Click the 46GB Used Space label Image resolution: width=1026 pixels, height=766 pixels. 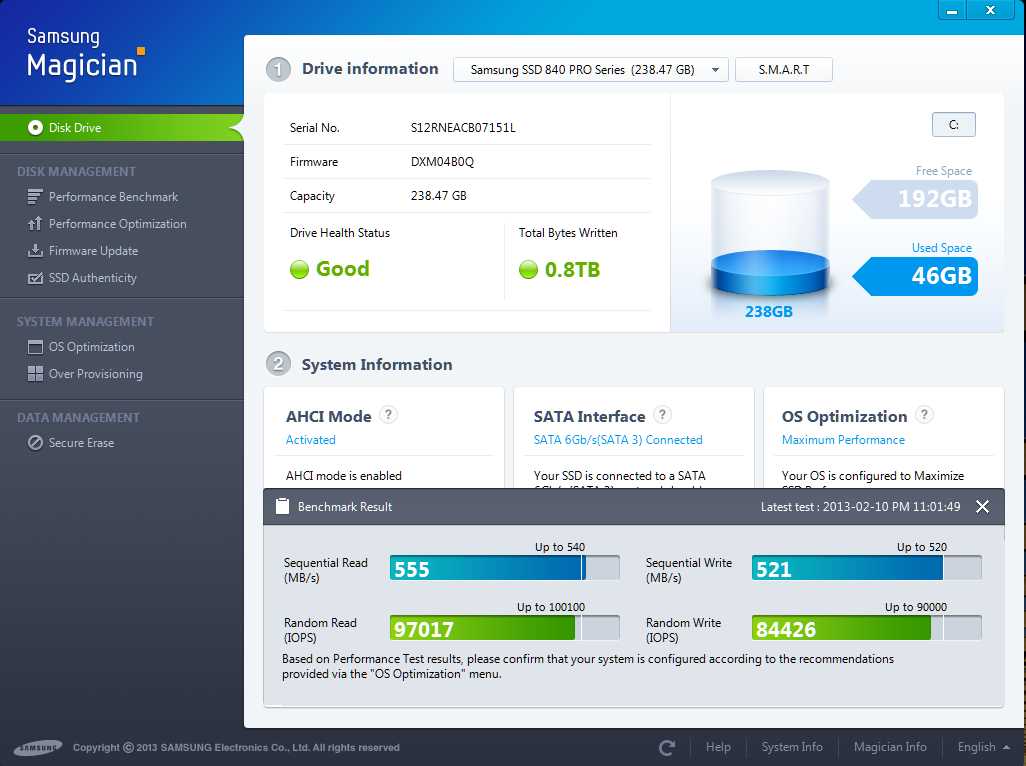(916, 275)
